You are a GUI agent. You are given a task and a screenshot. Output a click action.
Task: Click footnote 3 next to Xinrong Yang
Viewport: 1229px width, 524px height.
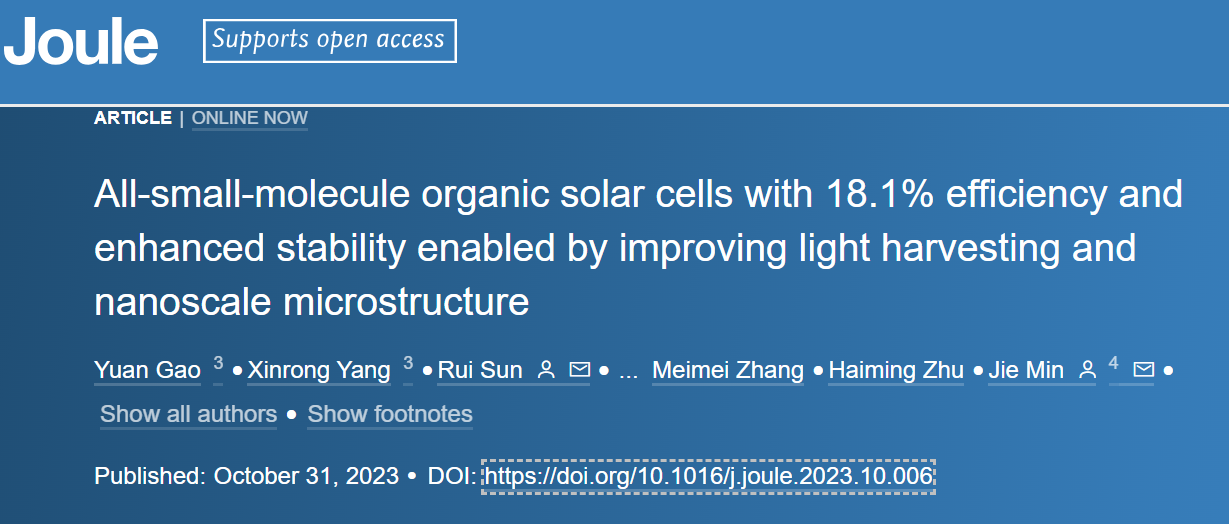click(408, 364)
